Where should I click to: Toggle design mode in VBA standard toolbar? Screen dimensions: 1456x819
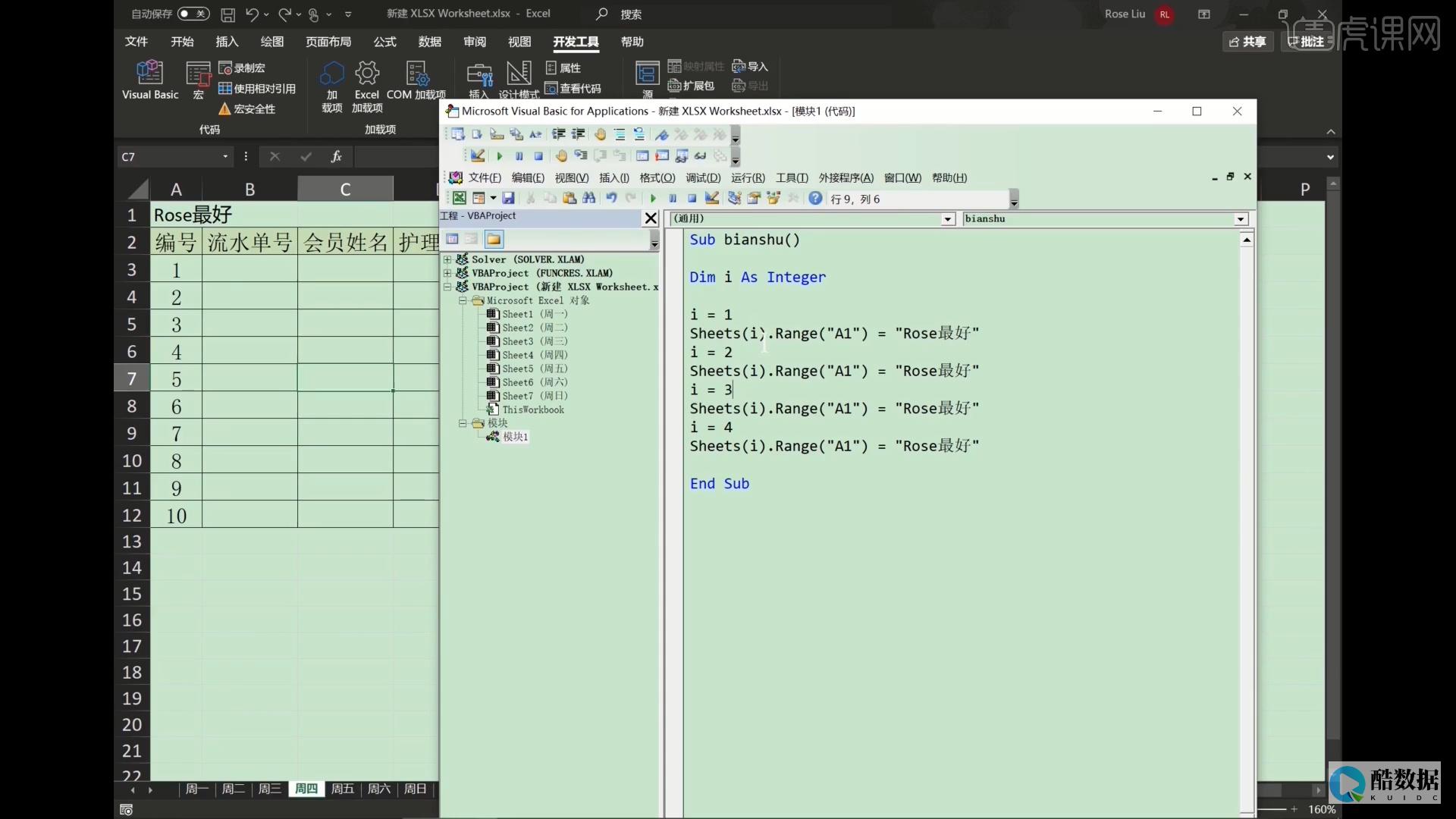pos(711,199)
